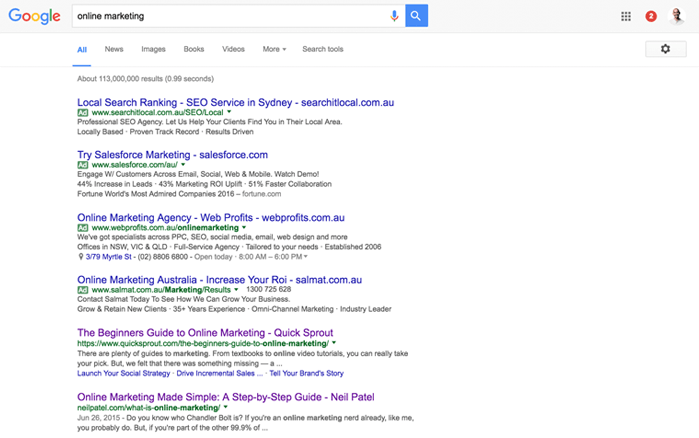699x438 pixels.
Task: Click the blue search magnifier button
Action: [x=417, y=16]
